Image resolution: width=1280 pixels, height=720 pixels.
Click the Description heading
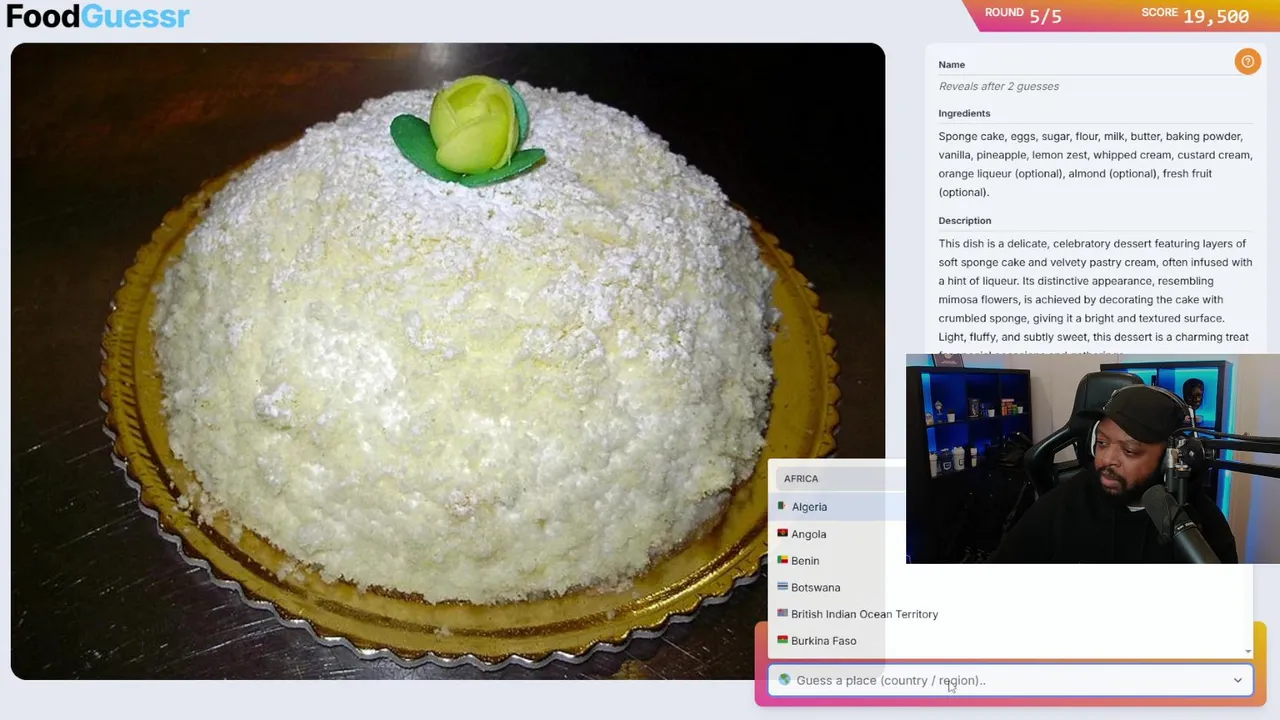965,221
